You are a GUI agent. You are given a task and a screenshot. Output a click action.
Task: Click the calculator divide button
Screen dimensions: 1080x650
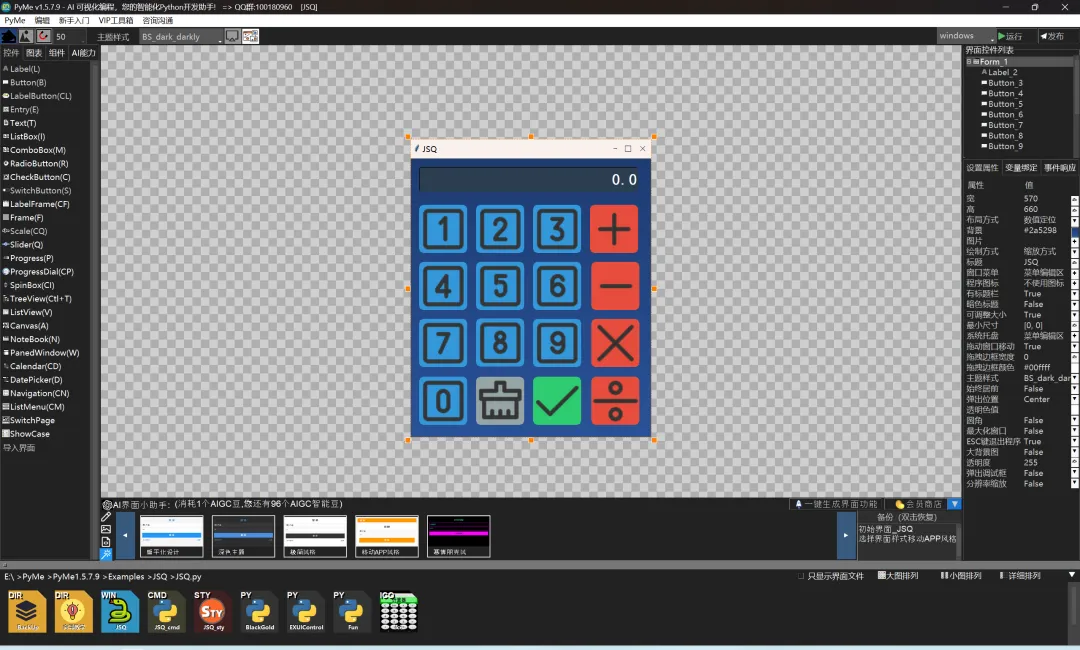tap(614, 401)
